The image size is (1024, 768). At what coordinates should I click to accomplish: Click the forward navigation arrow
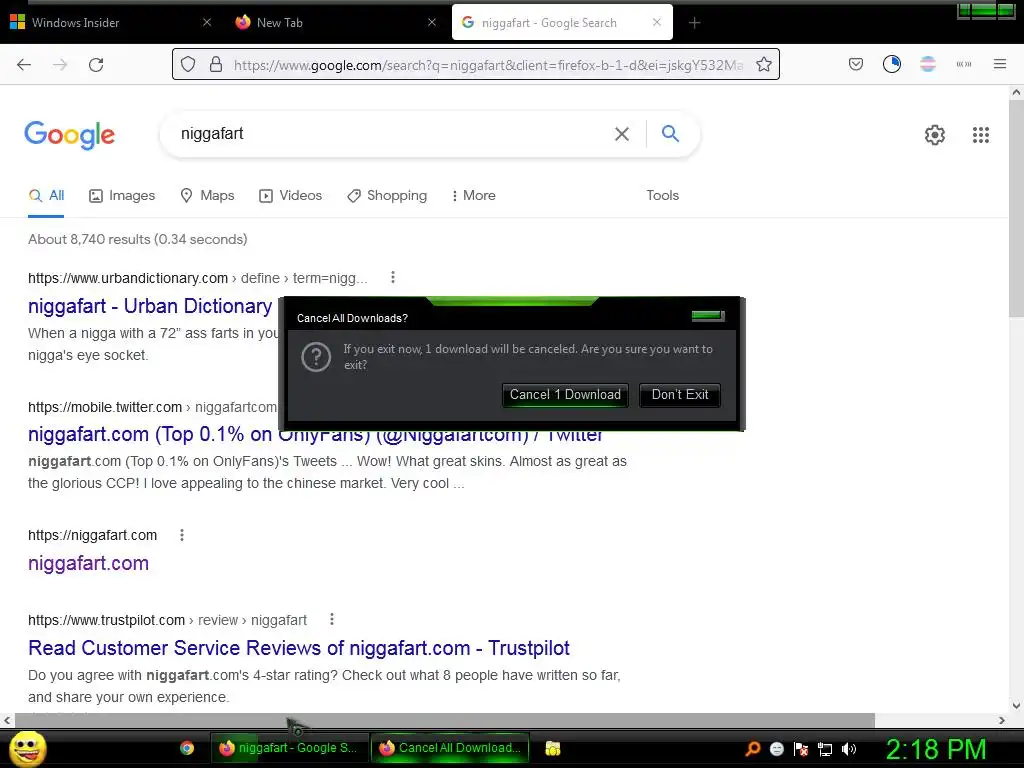60,65
